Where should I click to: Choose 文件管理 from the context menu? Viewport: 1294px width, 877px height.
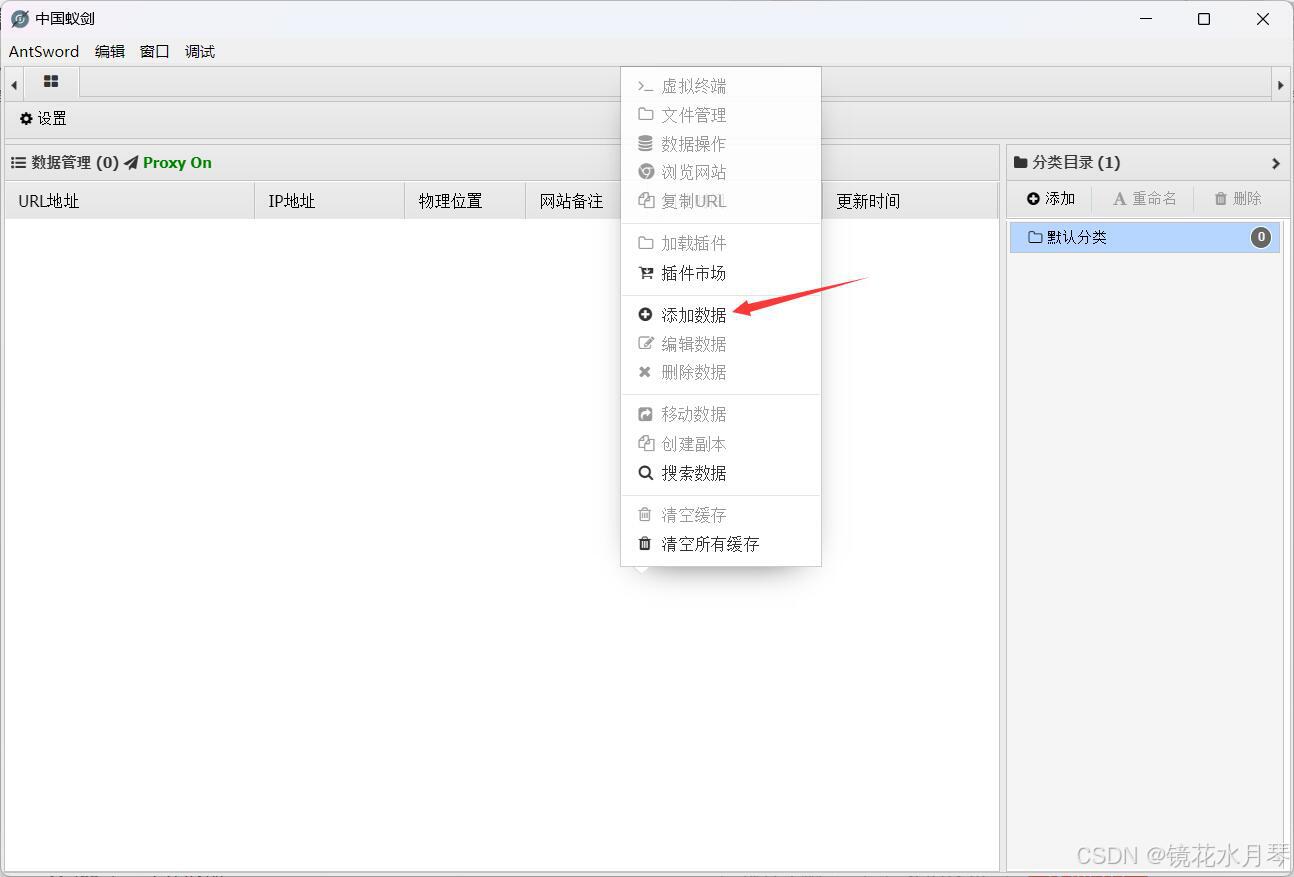pyautogui.click(x=721, y=115)
